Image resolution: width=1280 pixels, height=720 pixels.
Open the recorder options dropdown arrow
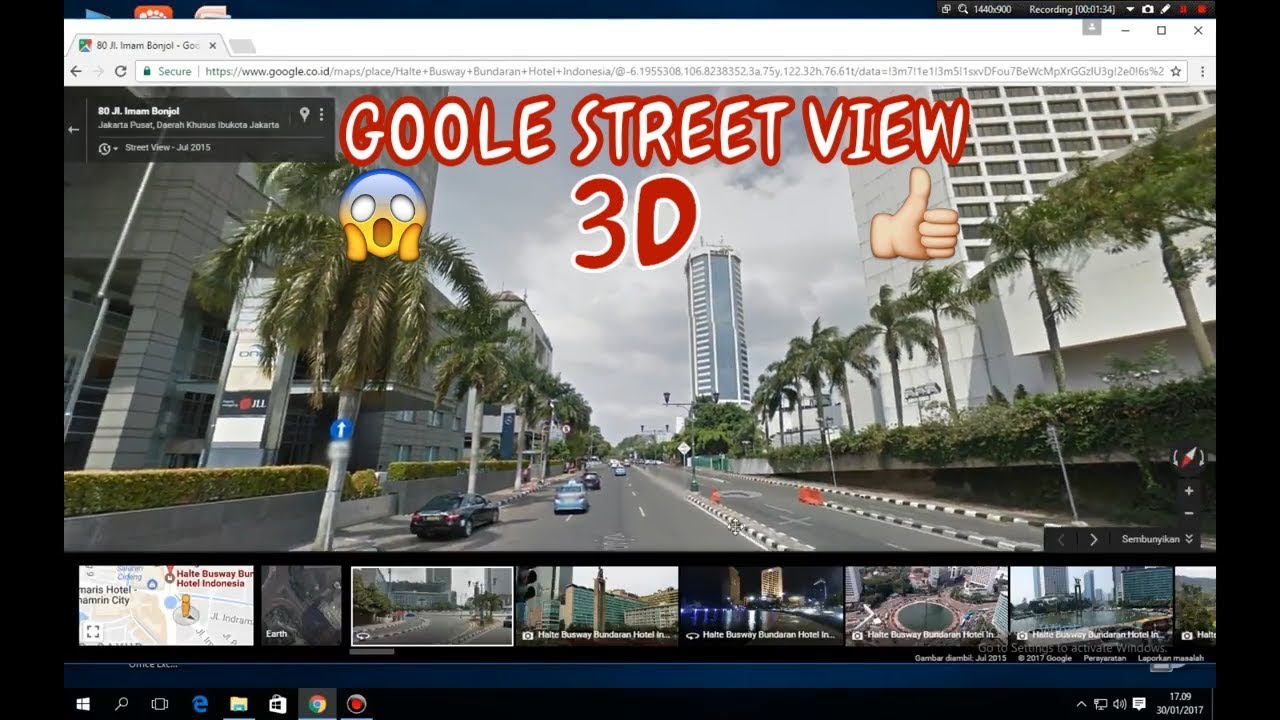(1130, 9)
